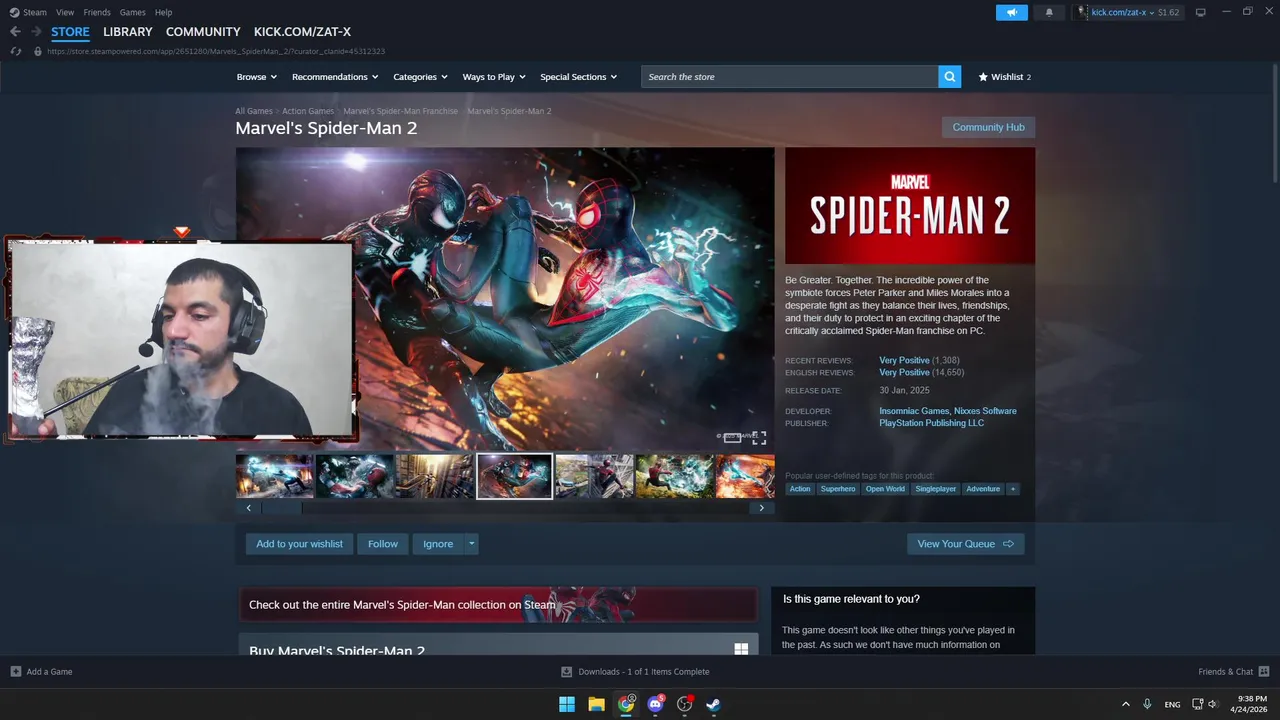Viewport: 1280px width, 720px height.
Task: Open the Windows Start menu
Action: click(x=567, y=704)
